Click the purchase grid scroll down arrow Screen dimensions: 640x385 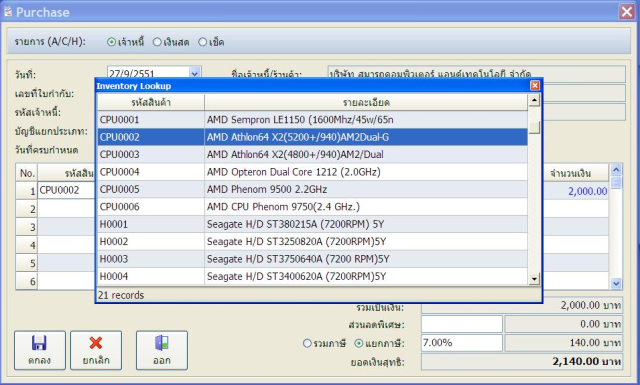click(616, 283)
